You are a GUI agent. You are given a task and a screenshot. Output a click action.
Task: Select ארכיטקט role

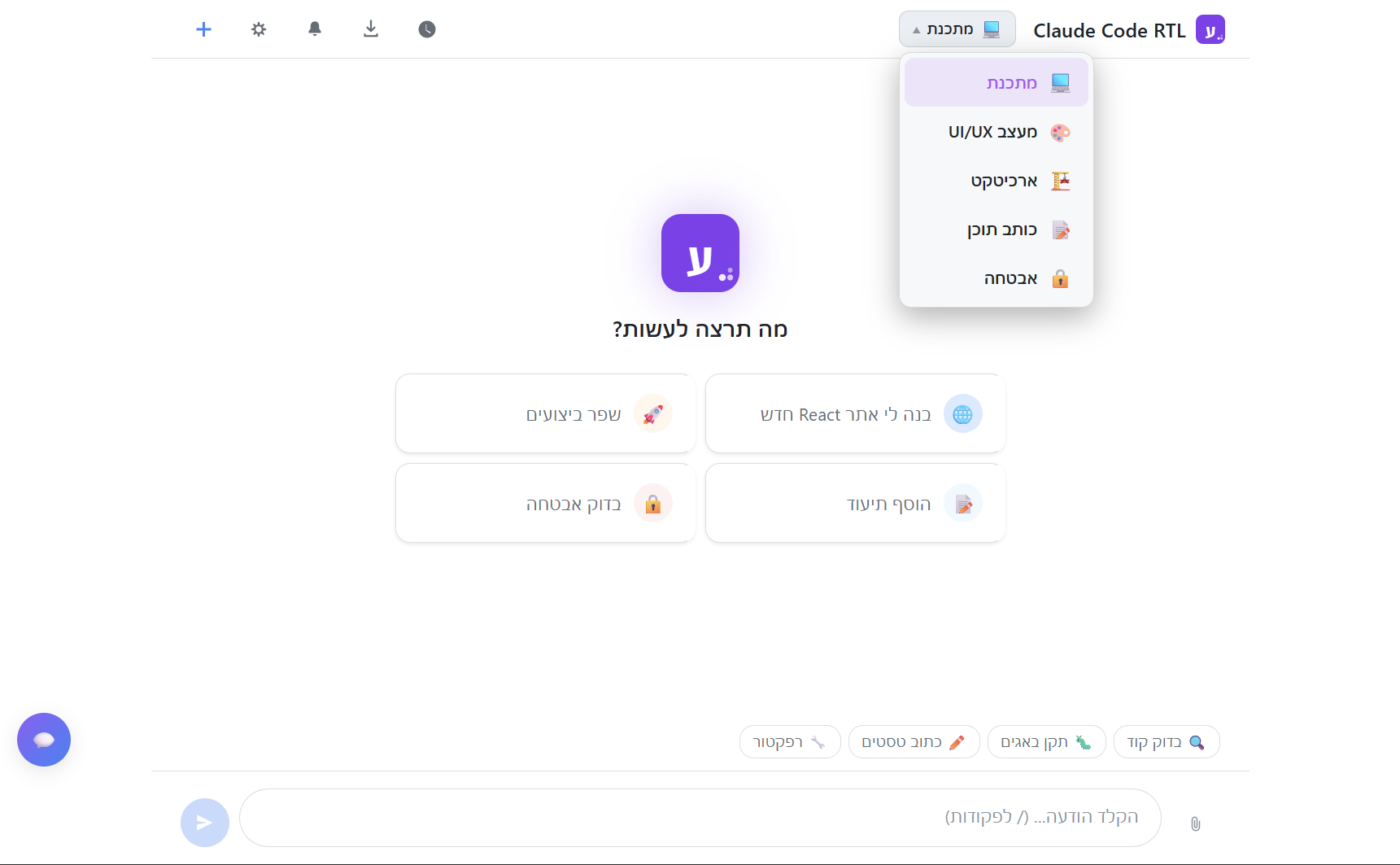pyautogui.click(x=997, y=180)
